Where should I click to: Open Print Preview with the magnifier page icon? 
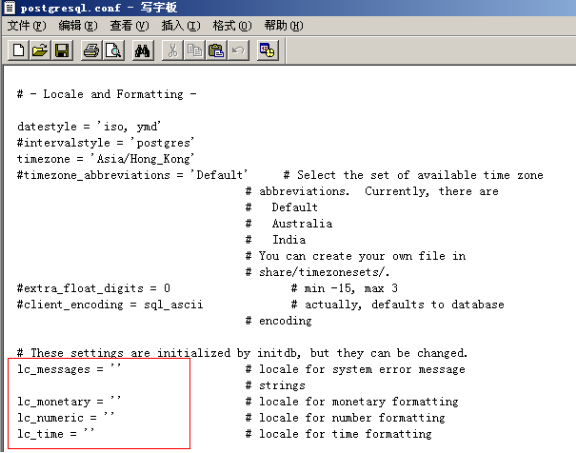coord(113,50)
